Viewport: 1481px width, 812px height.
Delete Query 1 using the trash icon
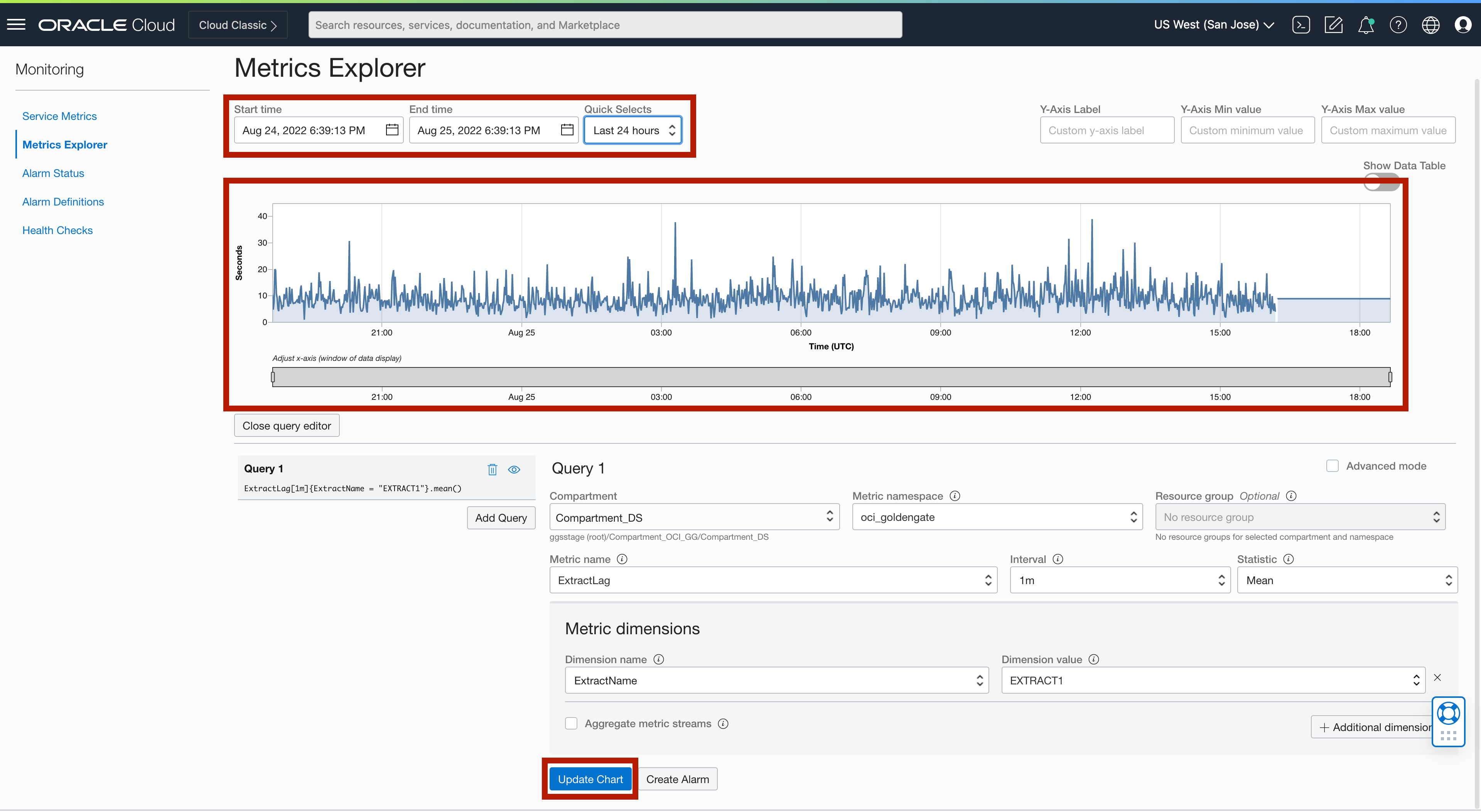point(492,470)
